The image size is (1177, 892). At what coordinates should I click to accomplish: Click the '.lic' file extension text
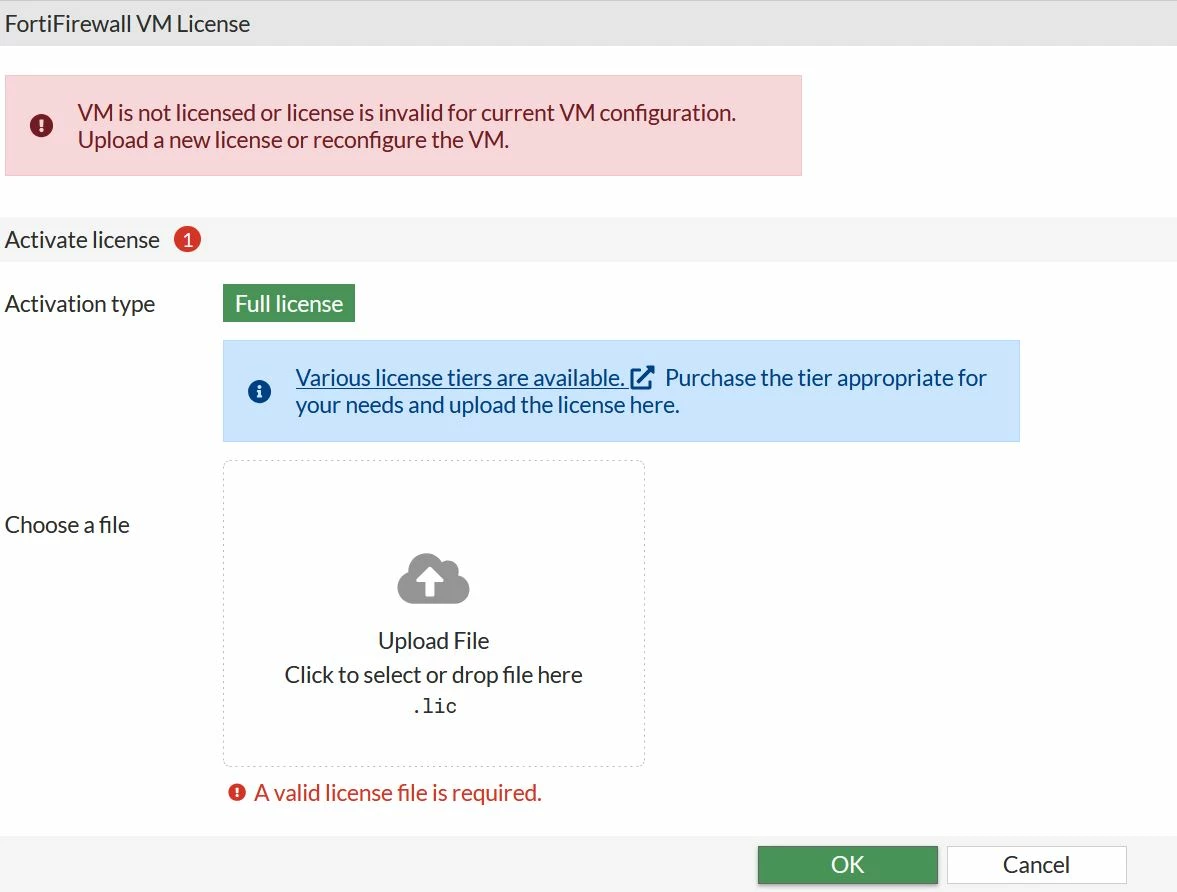(x=434, y=706)
